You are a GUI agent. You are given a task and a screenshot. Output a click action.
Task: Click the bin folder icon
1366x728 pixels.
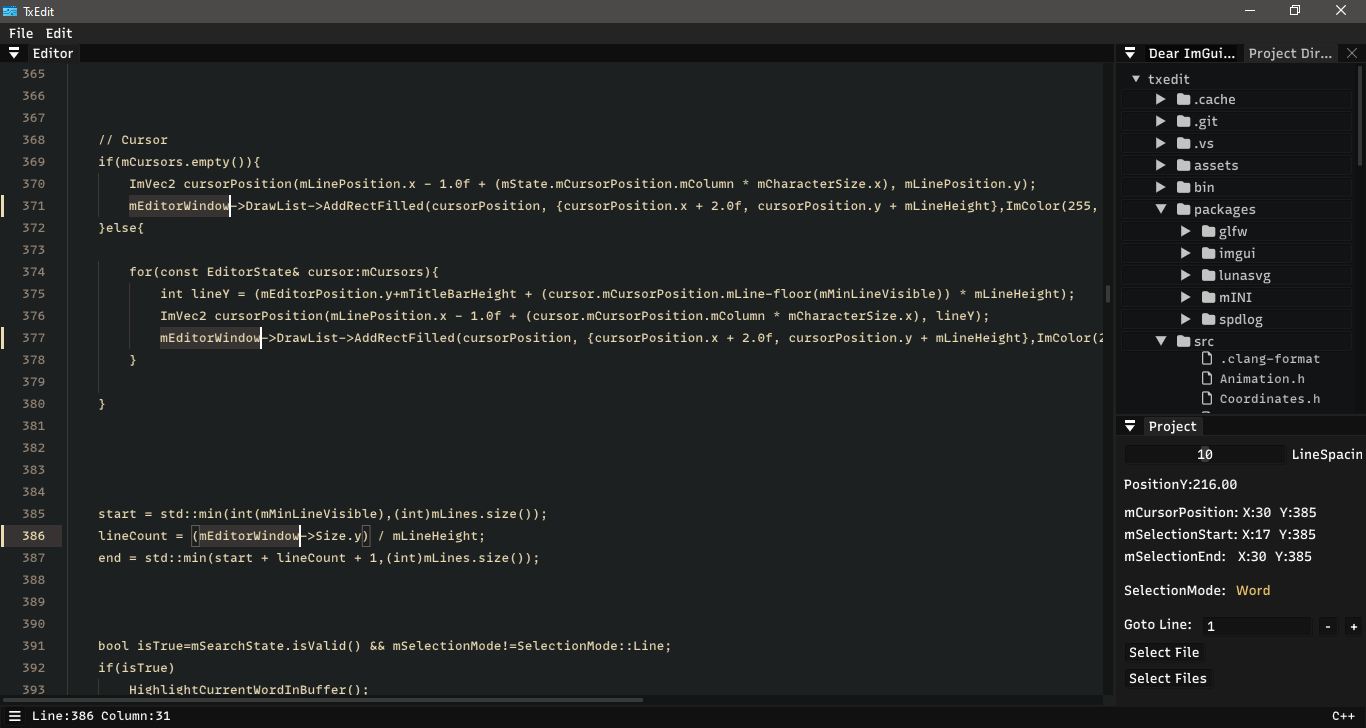coord(1183,187)
